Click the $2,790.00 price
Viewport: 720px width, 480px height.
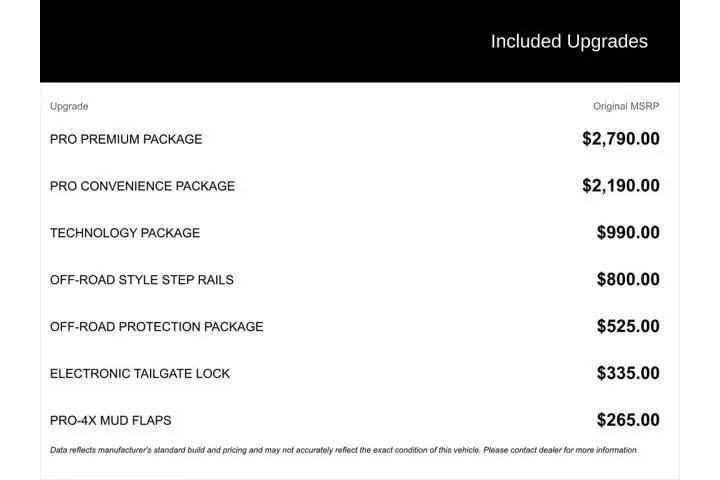620,139
